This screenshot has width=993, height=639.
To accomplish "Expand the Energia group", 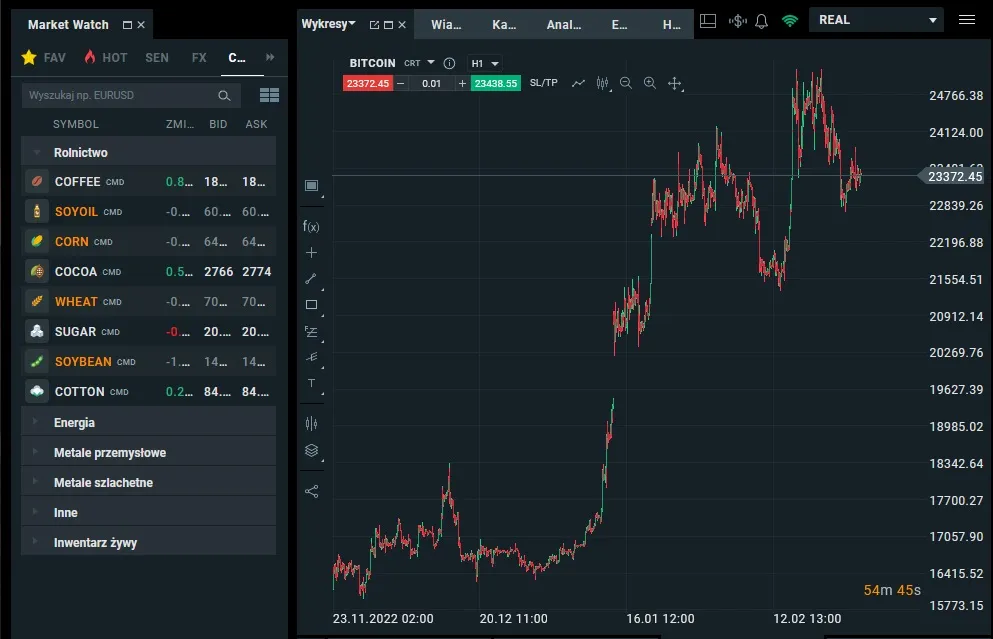I will point(35,422).
